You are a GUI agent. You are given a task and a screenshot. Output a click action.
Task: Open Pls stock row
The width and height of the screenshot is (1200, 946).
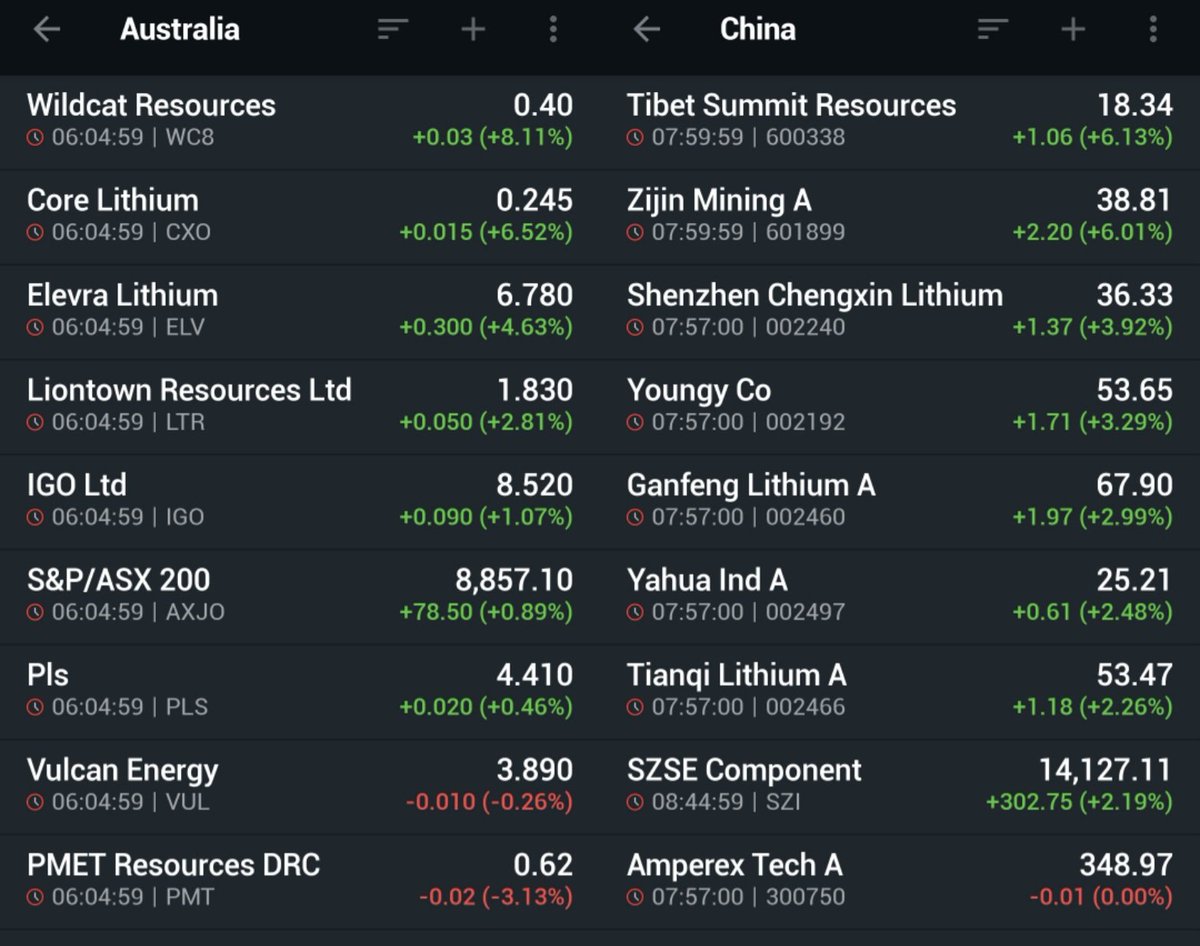[300, 692]
